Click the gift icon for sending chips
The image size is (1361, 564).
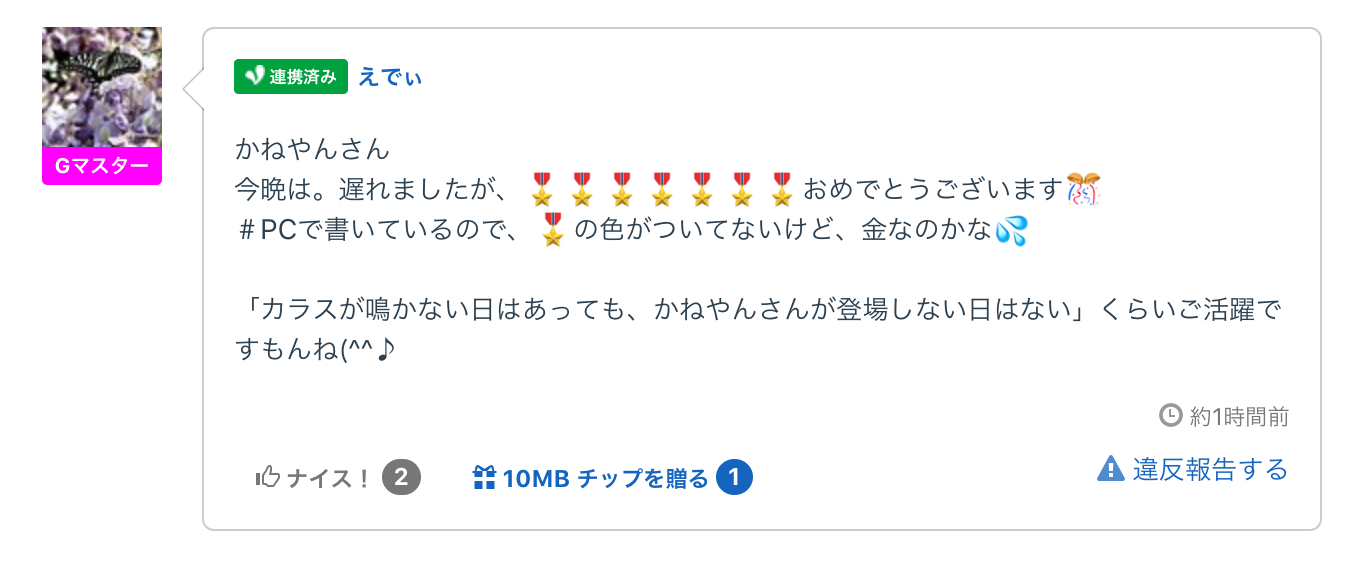(484, 478)
